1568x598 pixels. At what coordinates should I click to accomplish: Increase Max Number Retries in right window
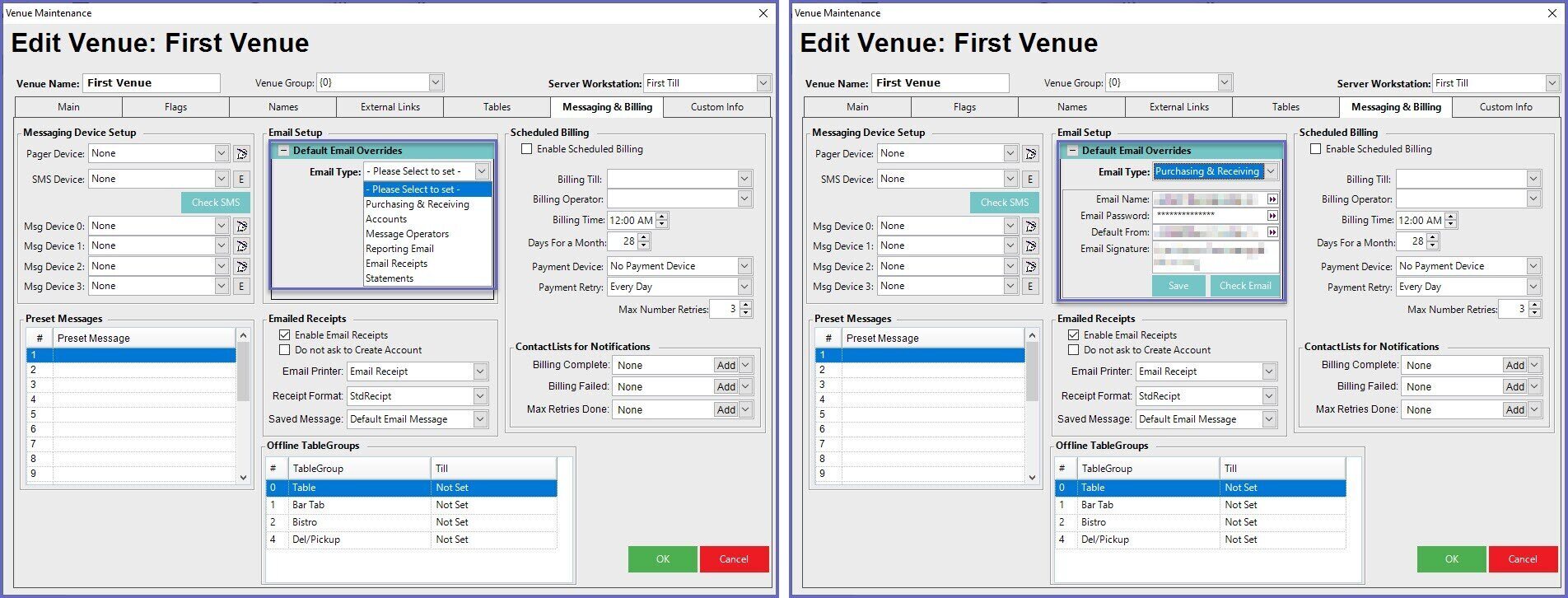(x=1534, y=306)
